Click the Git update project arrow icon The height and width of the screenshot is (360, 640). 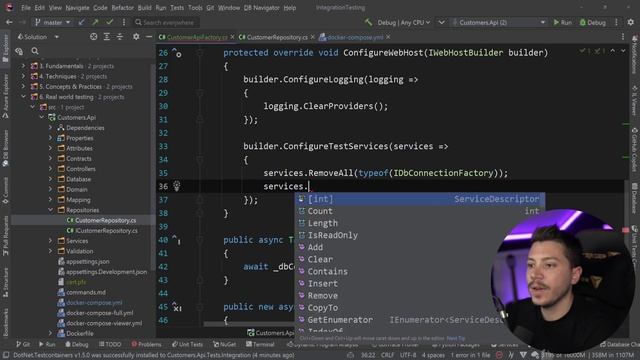pyautogui.click(x=82, y=22)
